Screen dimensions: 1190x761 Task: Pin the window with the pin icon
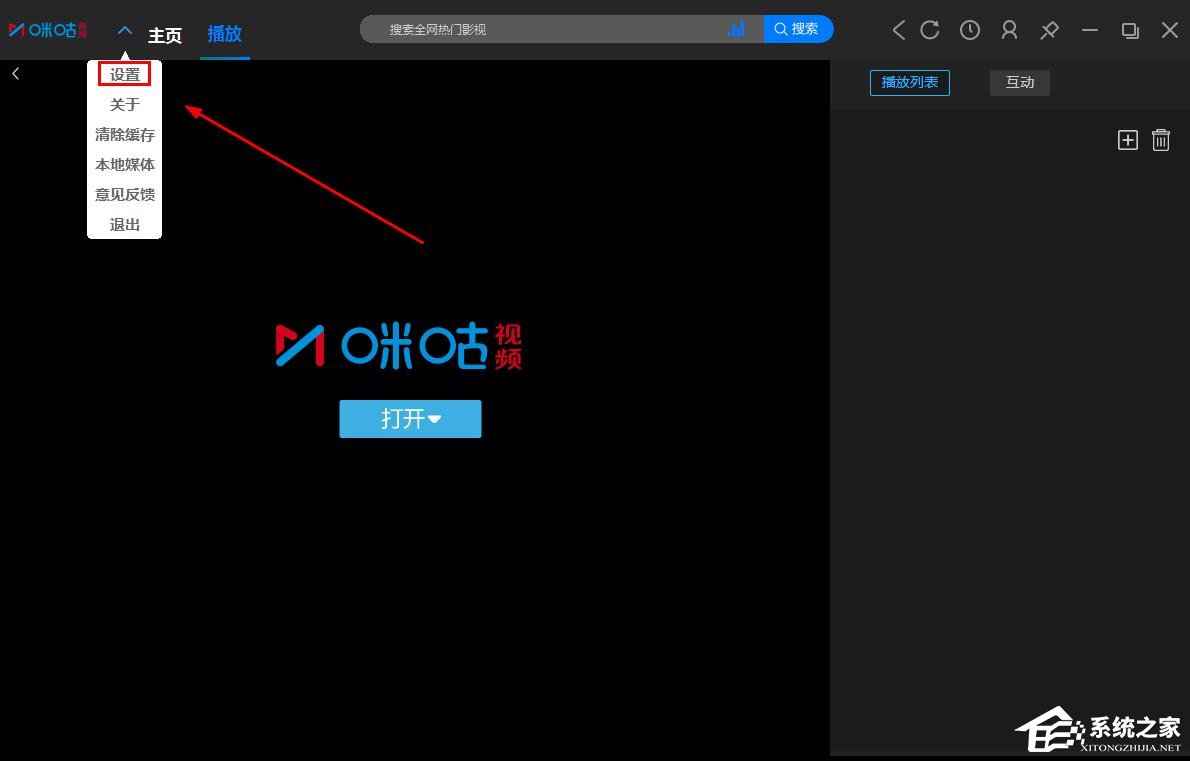click(1050, 30)
